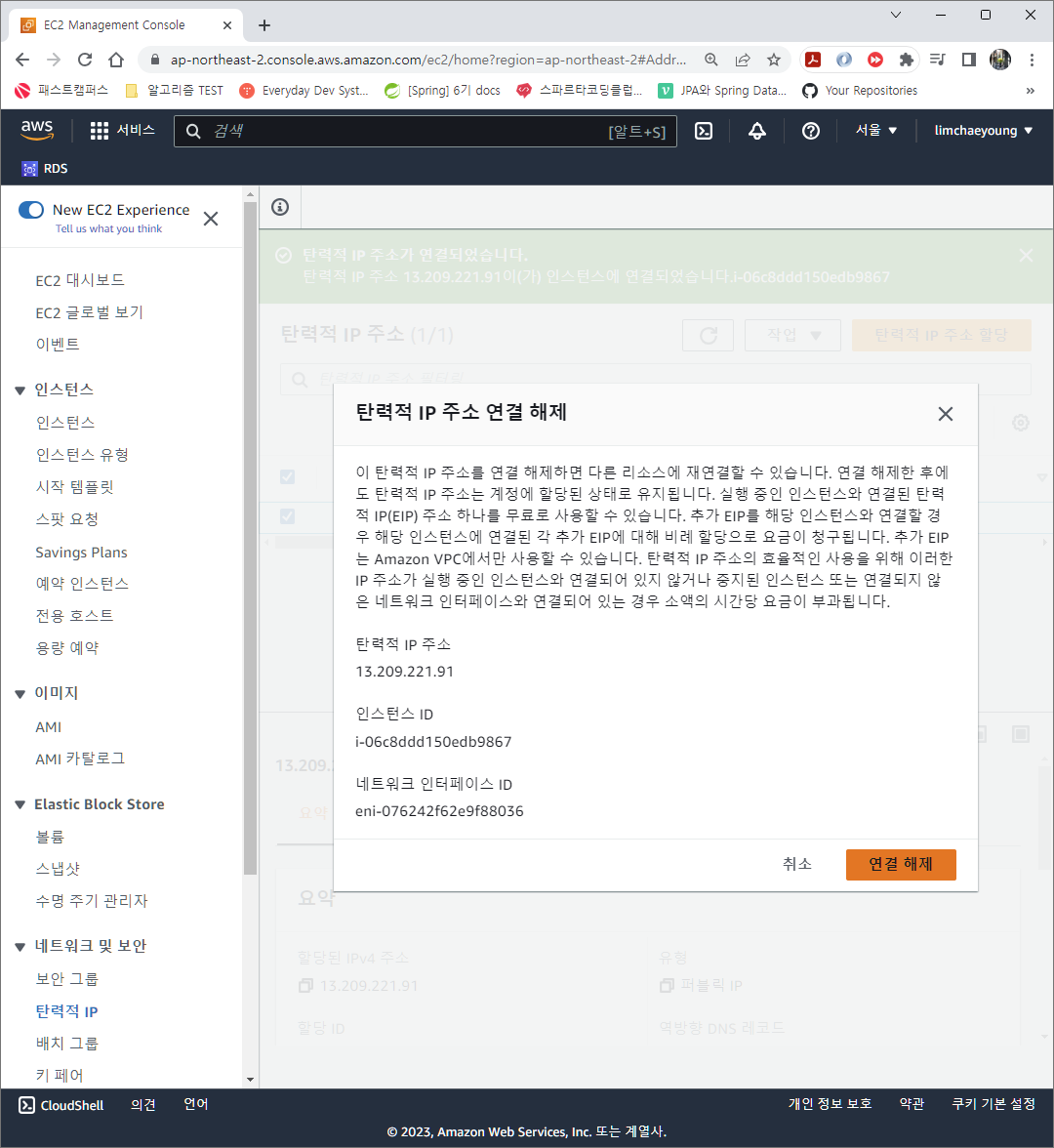The height and width of the screenshot is (1148, 1054).
Task: Open the 서울 region dropdown
Action: coord(876,131)
